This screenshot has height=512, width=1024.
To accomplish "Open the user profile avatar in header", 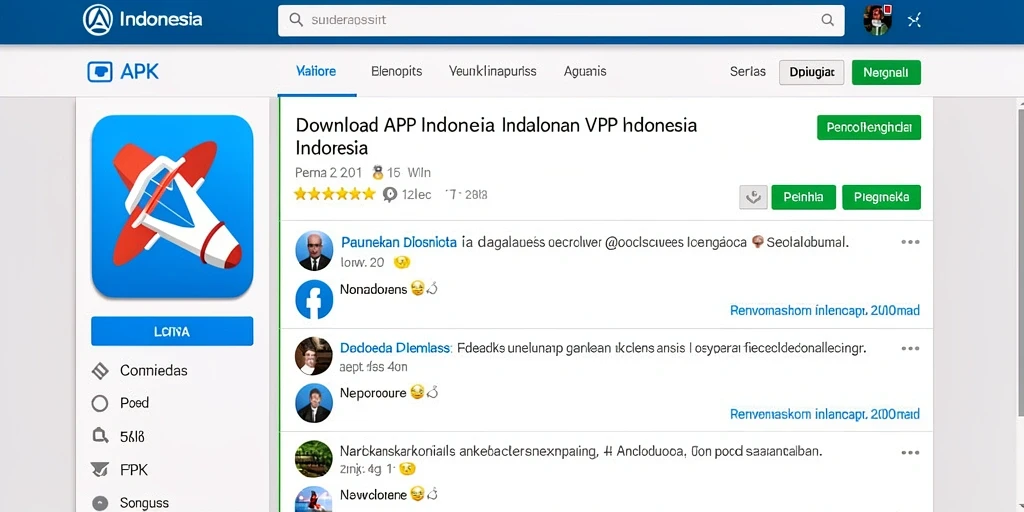I will coord(877,20).
